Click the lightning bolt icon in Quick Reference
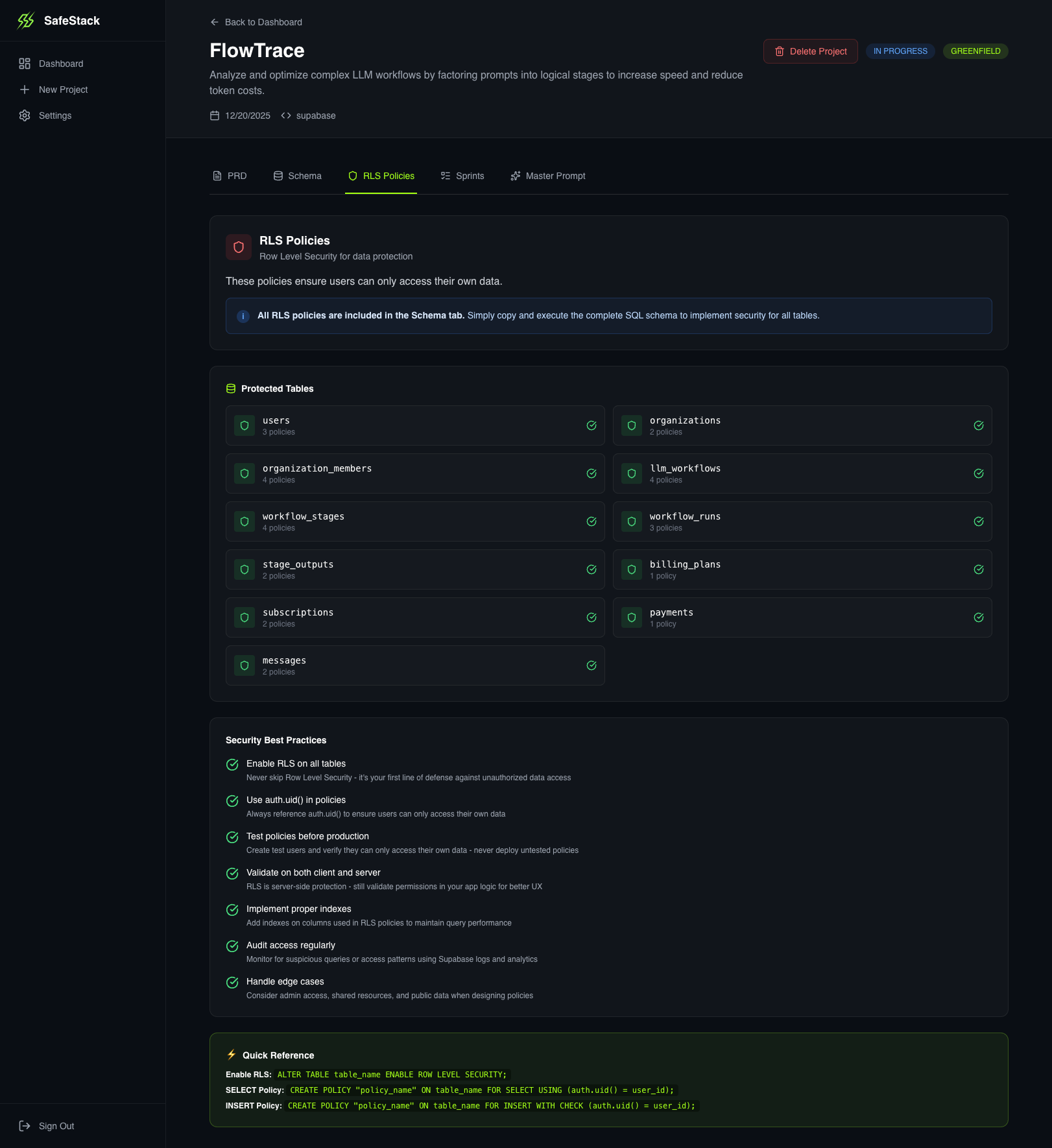 pos(232,1055)
